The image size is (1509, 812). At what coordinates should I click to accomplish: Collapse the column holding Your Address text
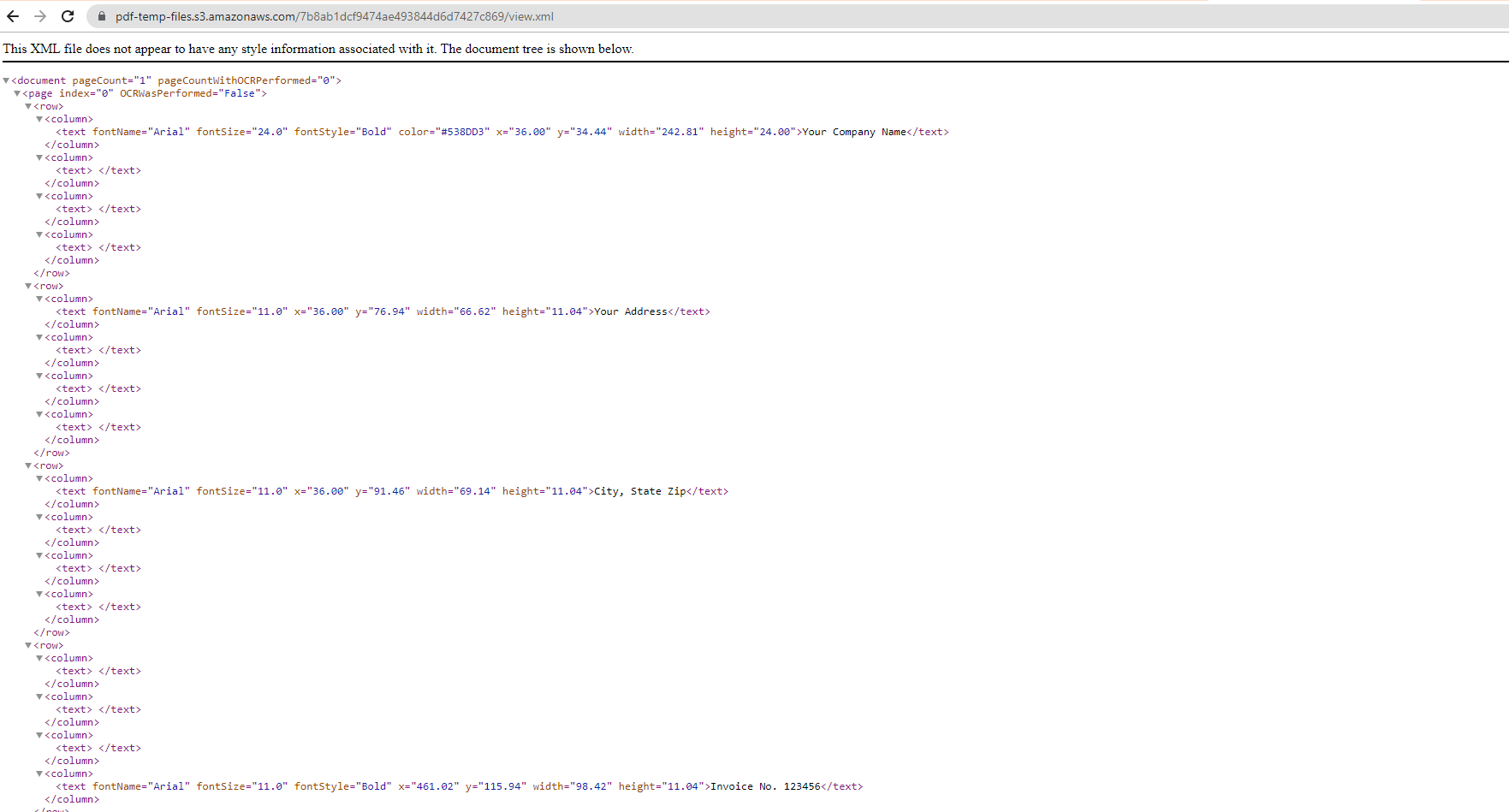(39, 299)
